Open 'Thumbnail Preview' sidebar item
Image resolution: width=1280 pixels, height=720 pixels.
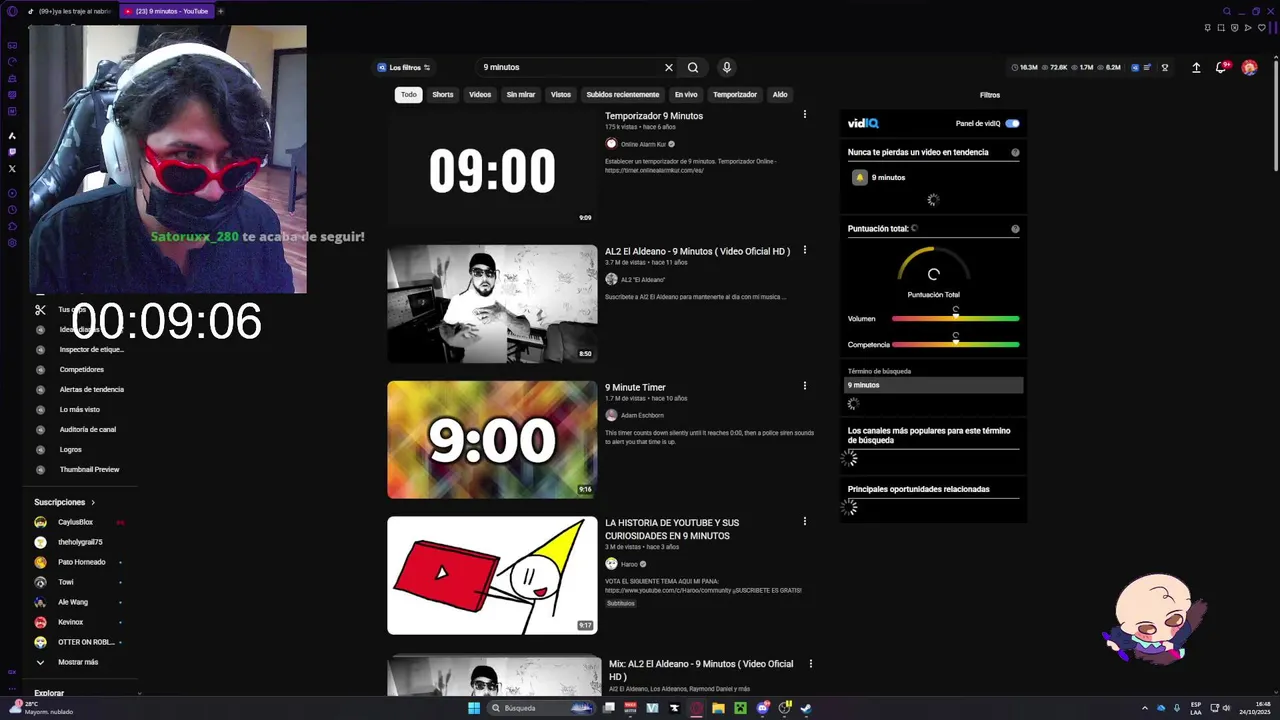pyautogui.click(x=89, y=469)
